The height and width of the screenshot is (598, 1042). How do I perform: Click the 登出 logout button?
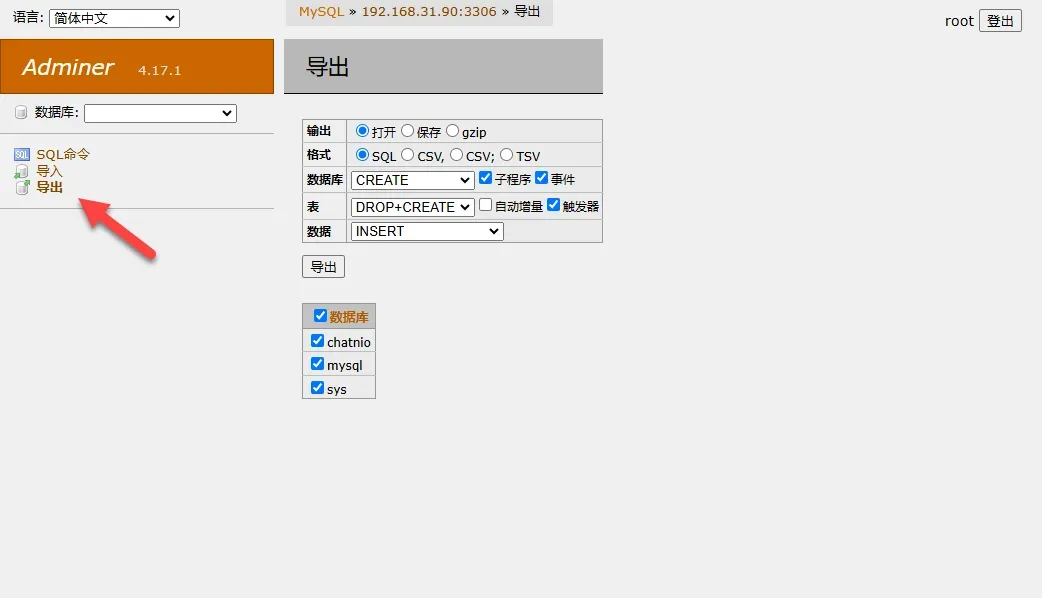pyautogui.click(x=1000, y=21)
